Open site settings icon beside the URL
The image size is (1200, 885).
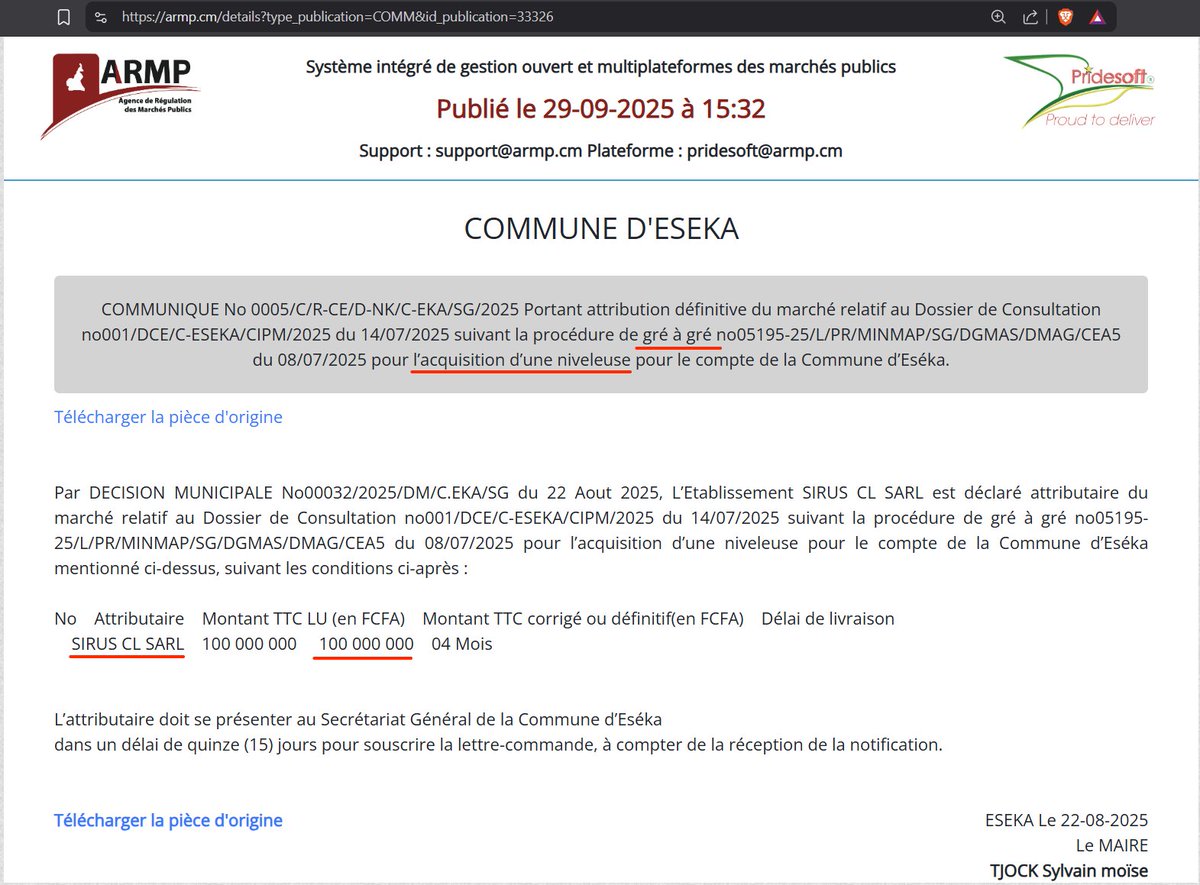[x=99, y=17]
